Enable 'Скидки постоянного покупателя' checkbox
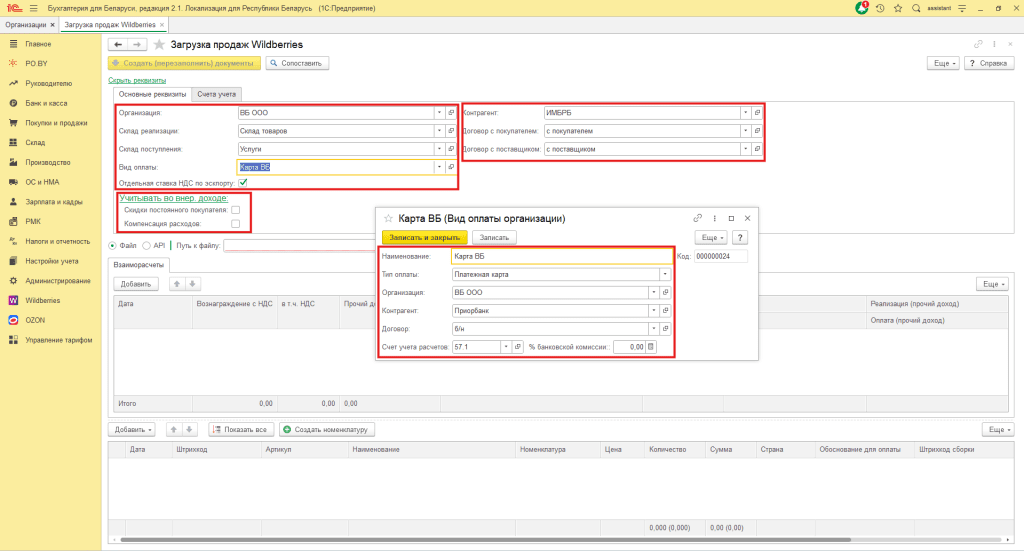Image resolution: width=1024 pixels, height=551 pixels. tap(235, 211)
